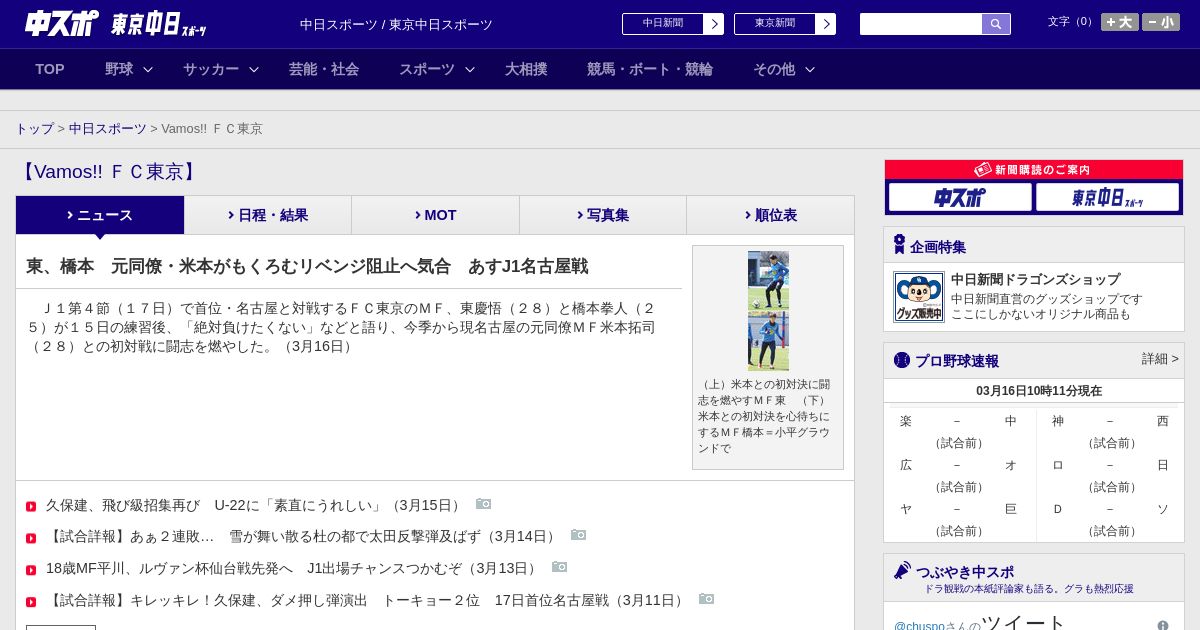The image size is (1200, 630).
Task: Open 18歳MF平川 ルヴァン杯 article
Action: [x=294, y=568]
